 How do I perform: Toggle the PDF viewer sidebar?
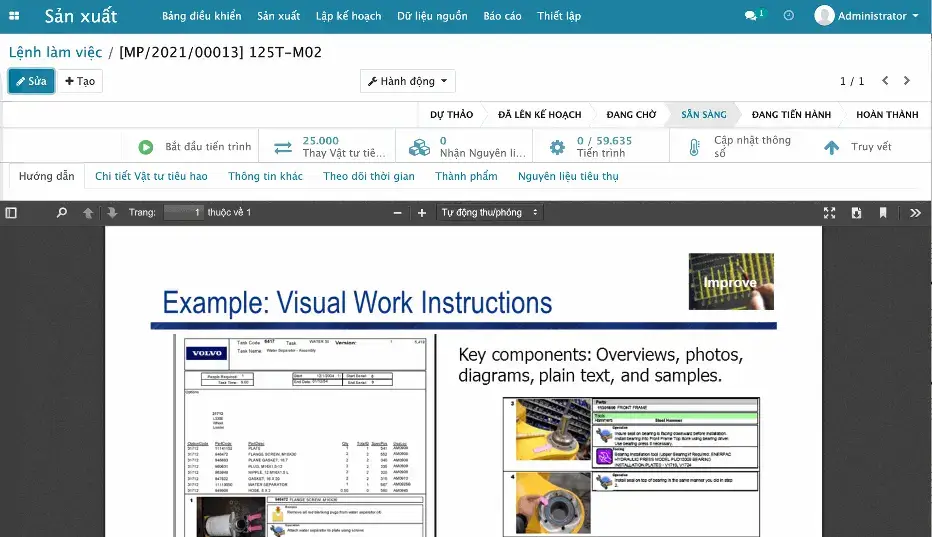pos(11,213)
